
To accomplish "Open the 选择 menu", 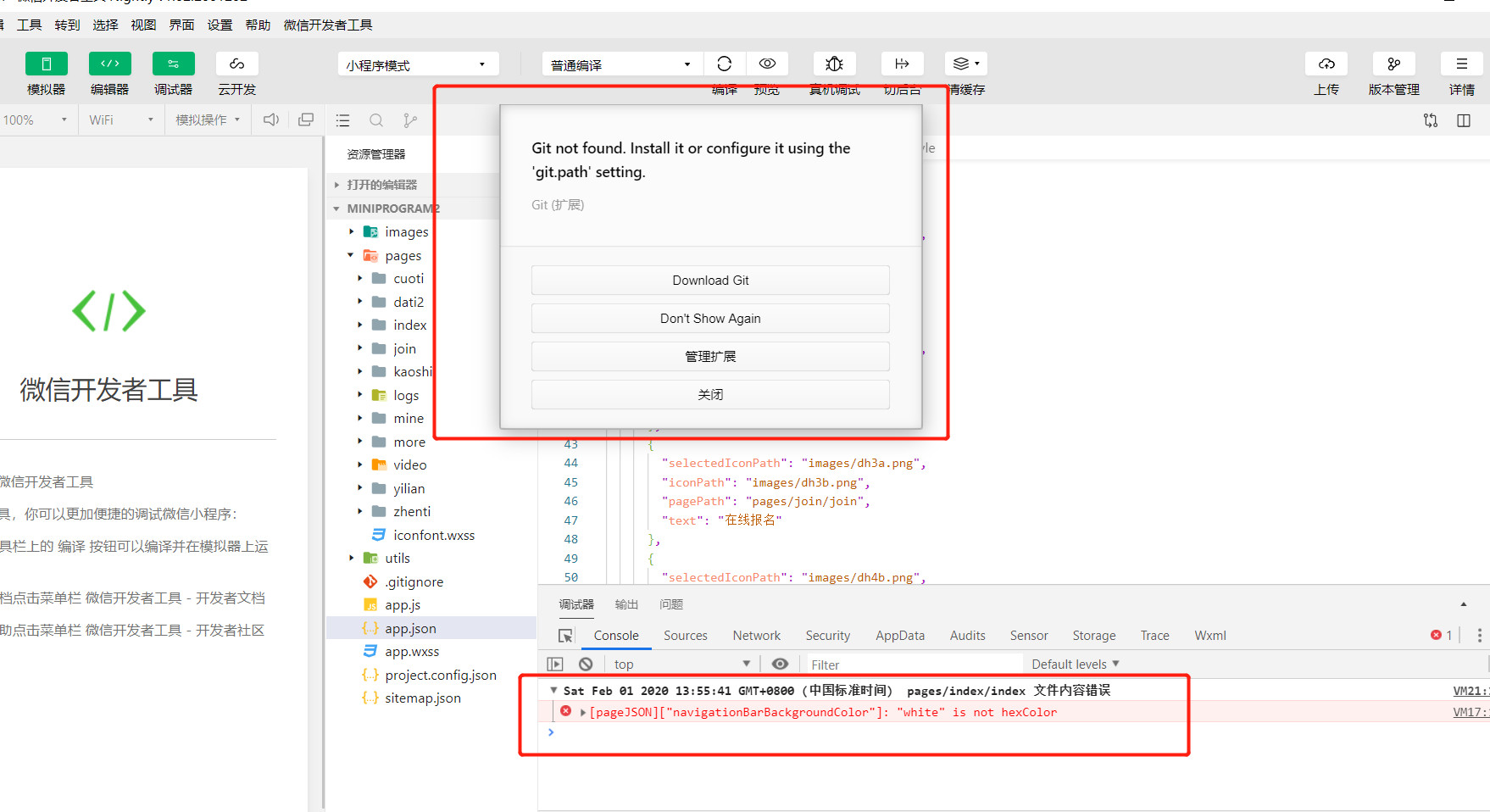I will 106,25.
